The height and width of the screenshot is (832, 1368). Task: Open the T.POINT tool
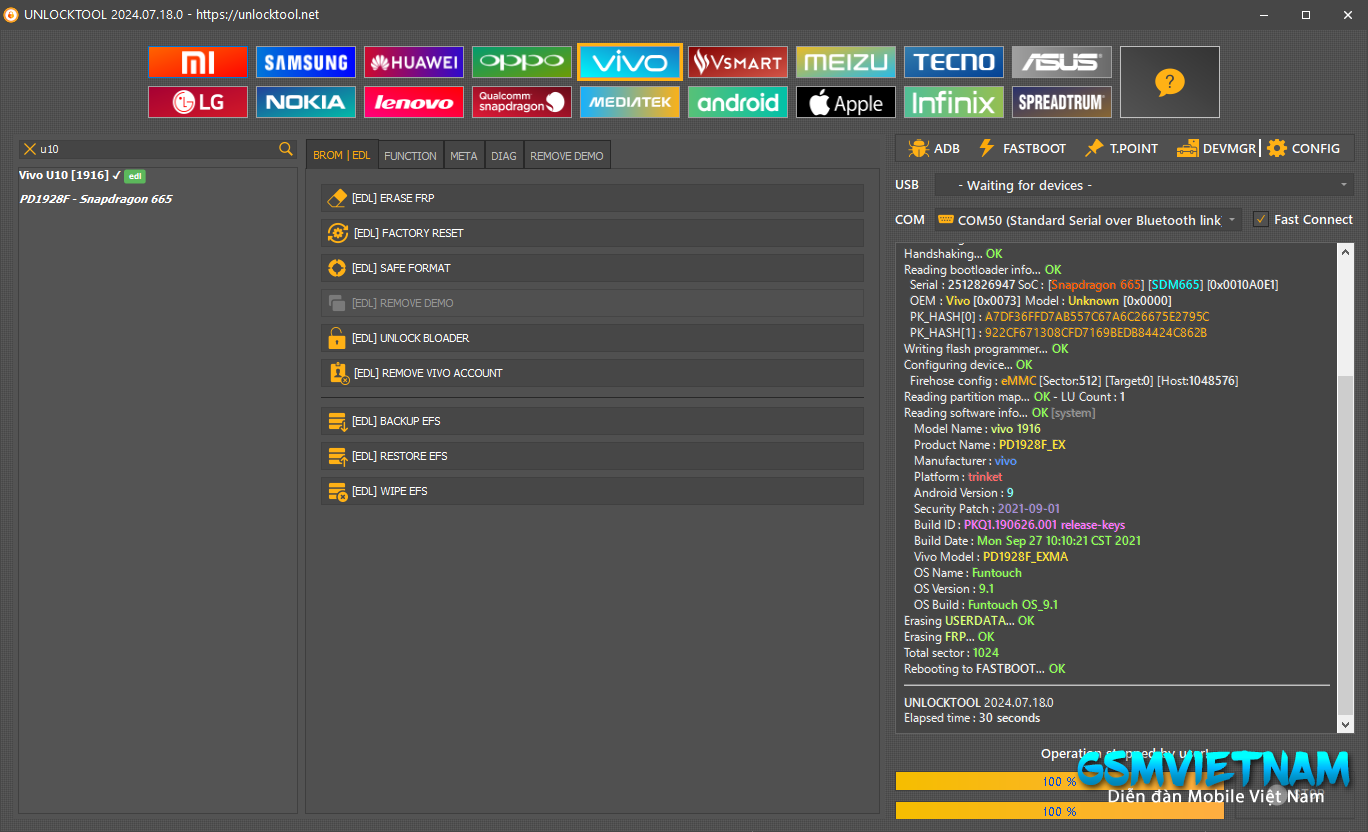coord(1121,148)
